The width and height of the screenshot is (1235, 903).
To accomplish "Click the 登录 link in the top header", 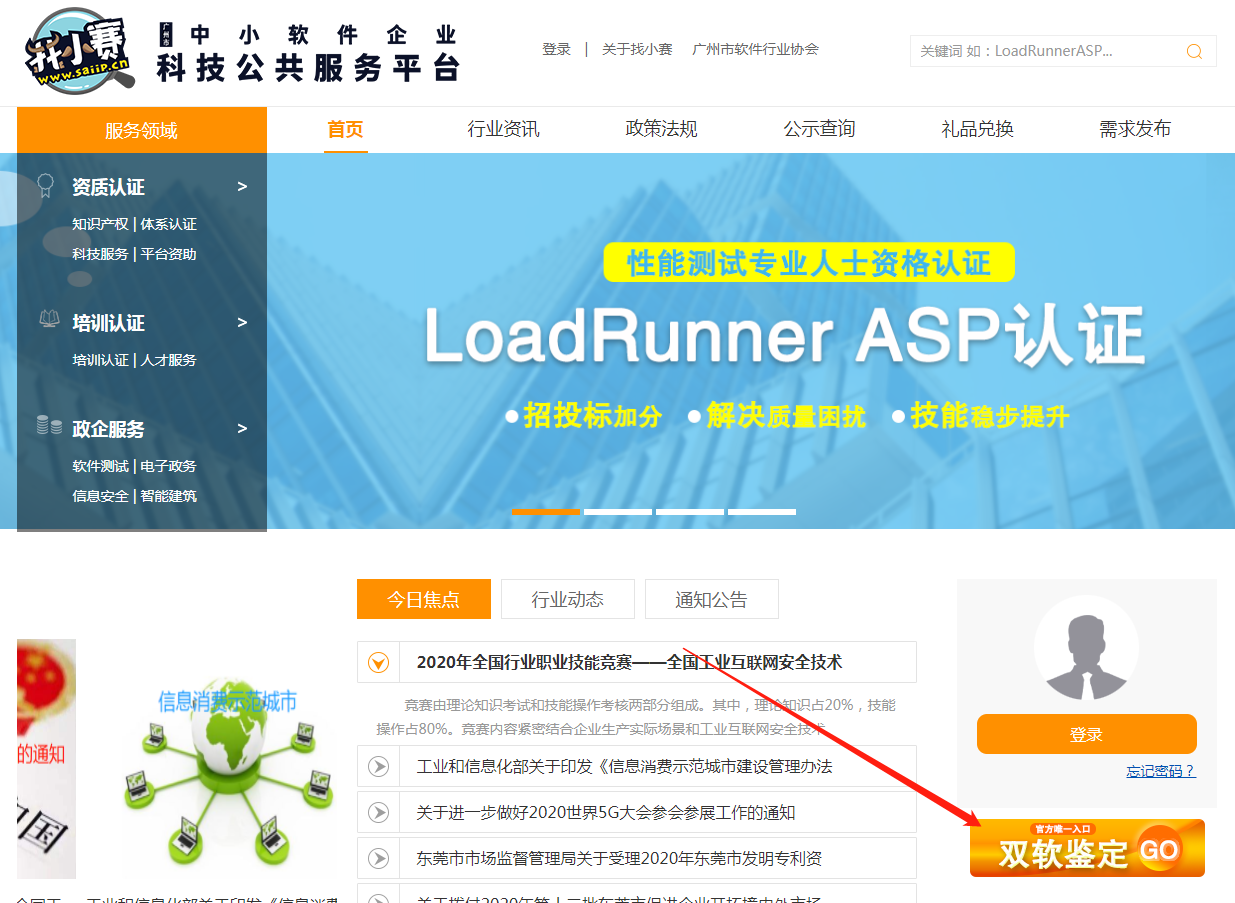I will (x=556, y=49).
